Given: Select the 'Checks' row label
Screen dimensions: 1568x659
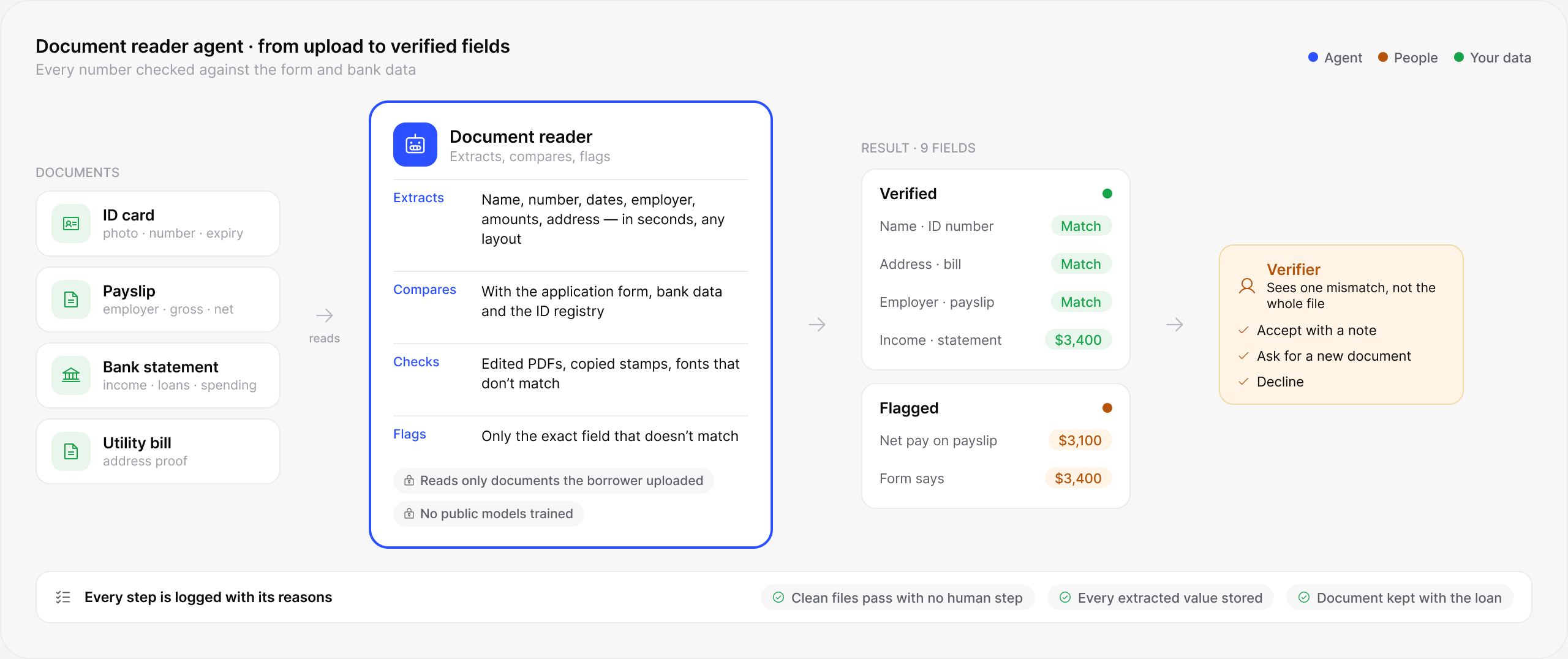Looking at the screenshot, I should pos(416,362).
